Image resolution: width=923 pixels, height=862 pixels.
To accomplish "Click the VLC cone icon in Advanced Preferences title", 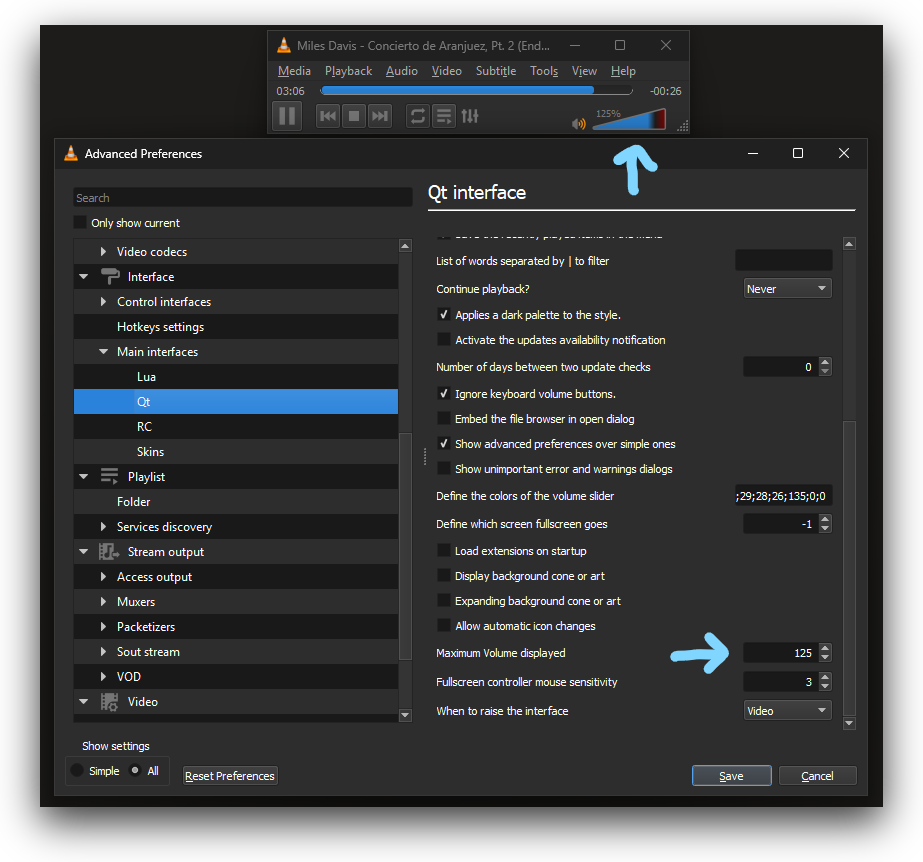I will 71,153.
